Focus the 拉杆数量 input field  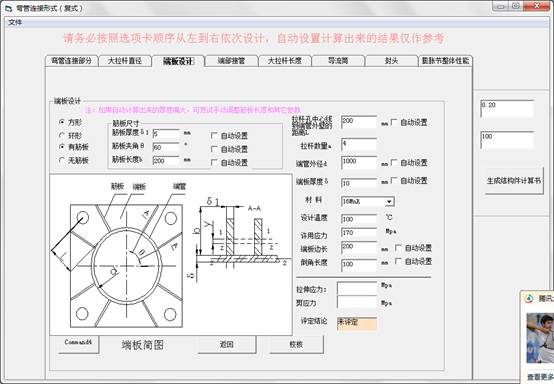[x=359, y=145]
